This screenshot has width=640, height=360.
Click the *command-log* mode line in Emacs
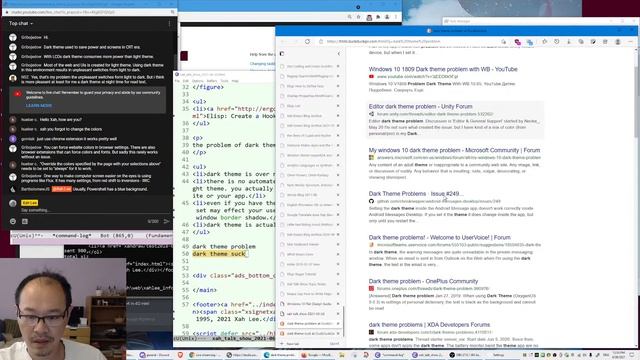point(92,236)
